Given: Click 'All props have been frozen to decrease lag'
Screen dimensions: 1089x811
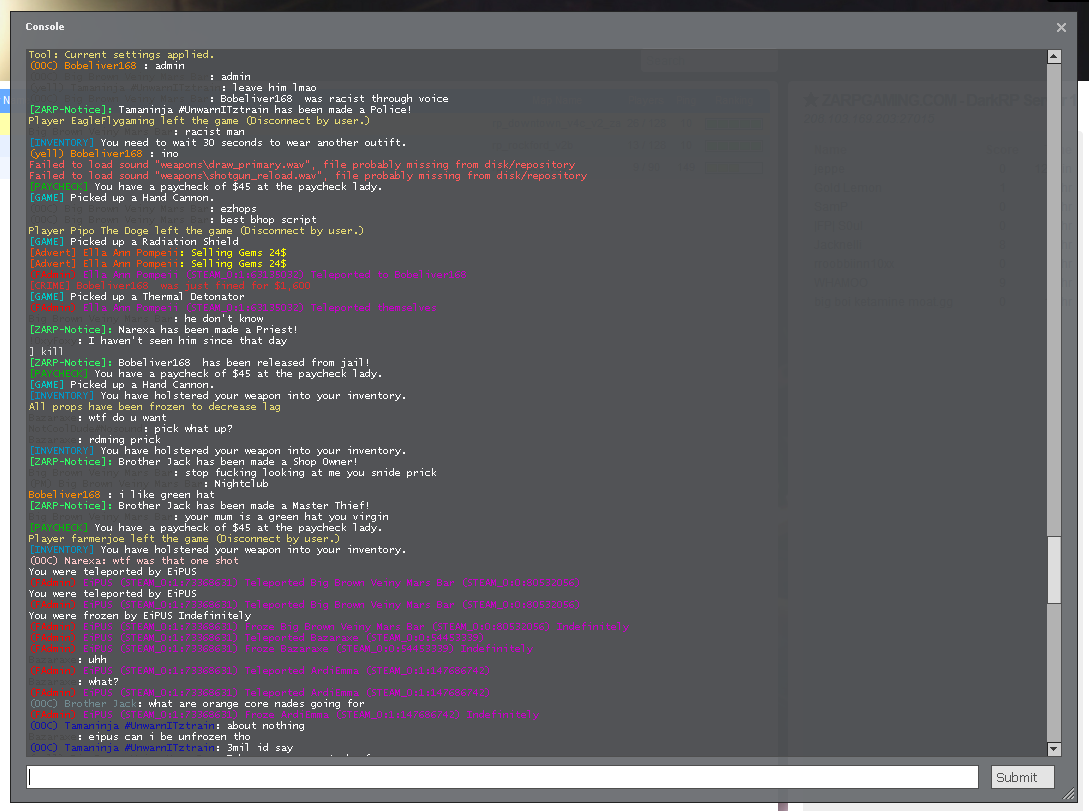Looking at the screenshot, I should point(154,407).
